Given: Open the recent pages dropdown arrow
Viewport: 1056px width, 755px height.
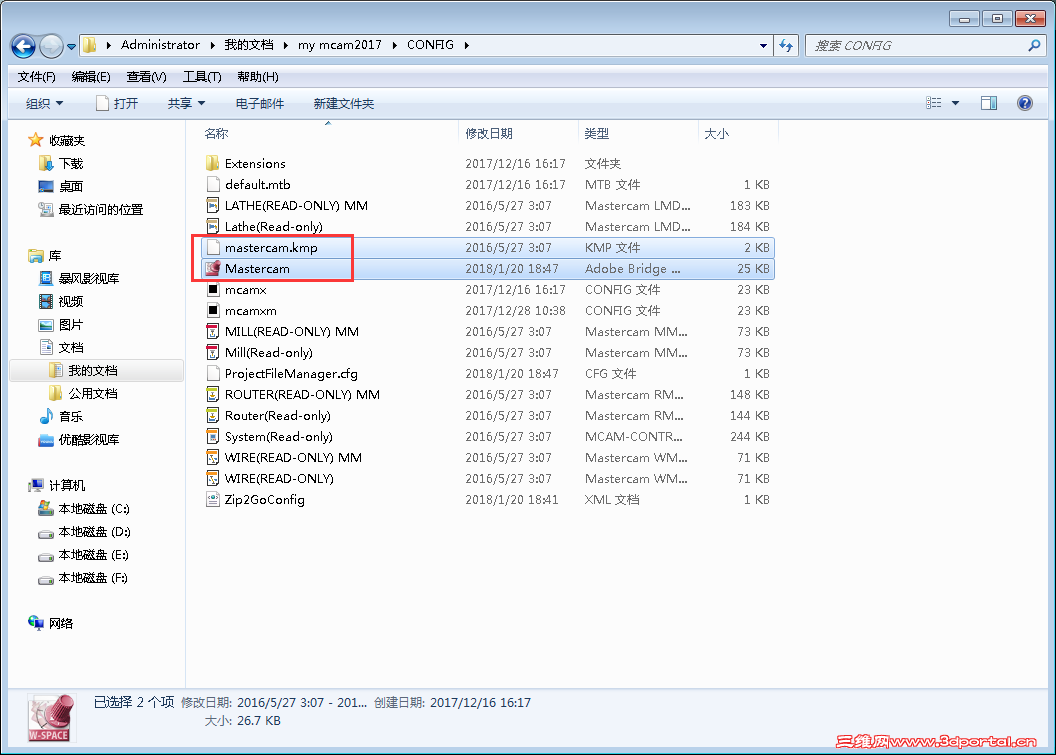Looking at the screenshot, I should (x=71, y=46).
